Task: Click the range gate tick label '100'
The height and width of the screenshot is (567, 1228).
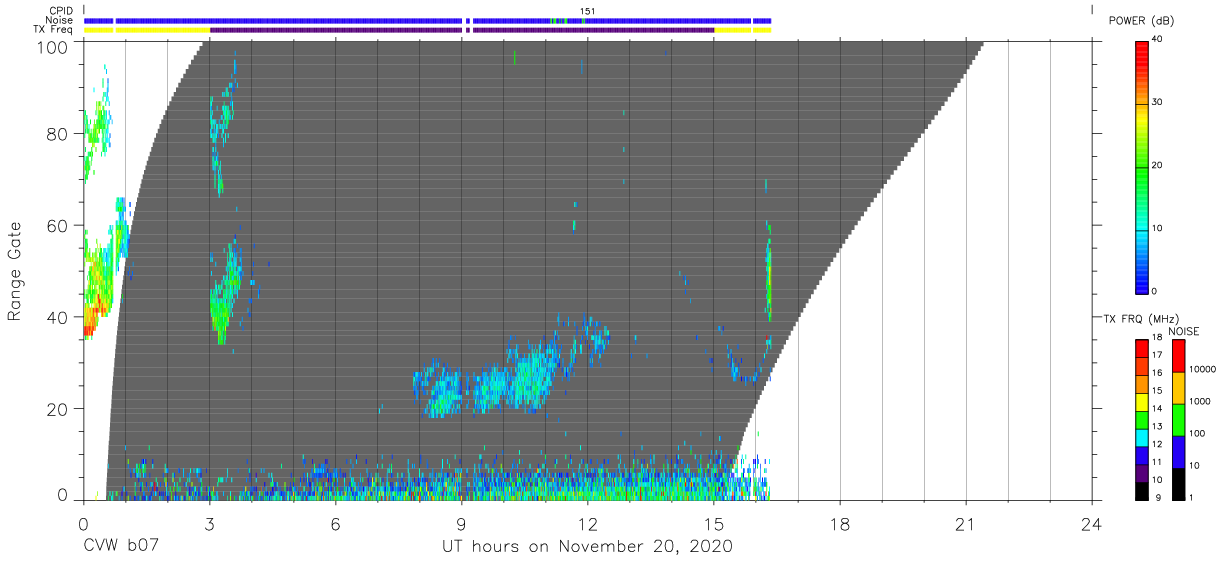Action: [x=52, y=46]
